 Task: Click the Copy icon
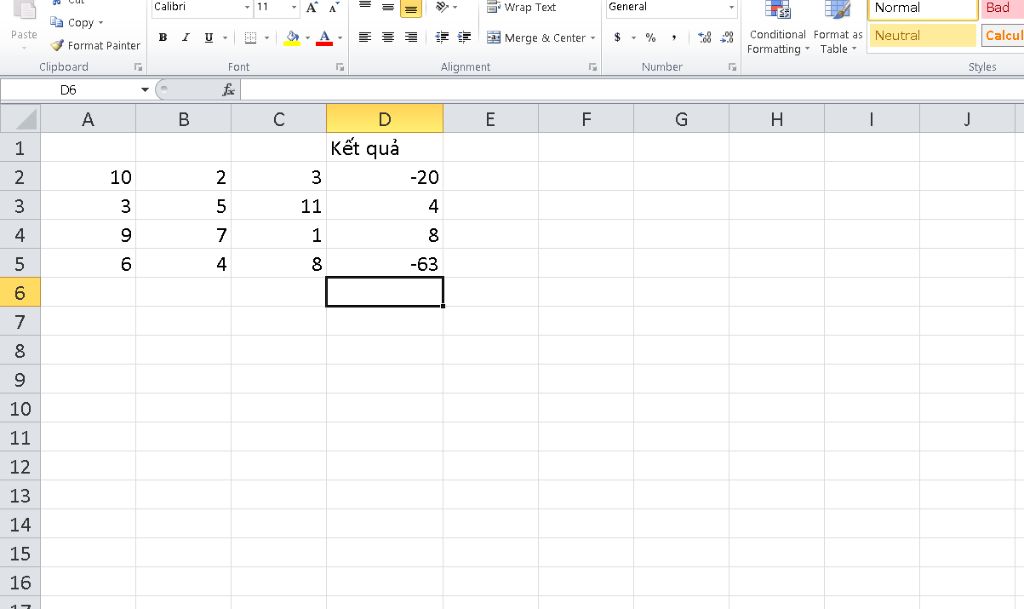coord(57,22)
